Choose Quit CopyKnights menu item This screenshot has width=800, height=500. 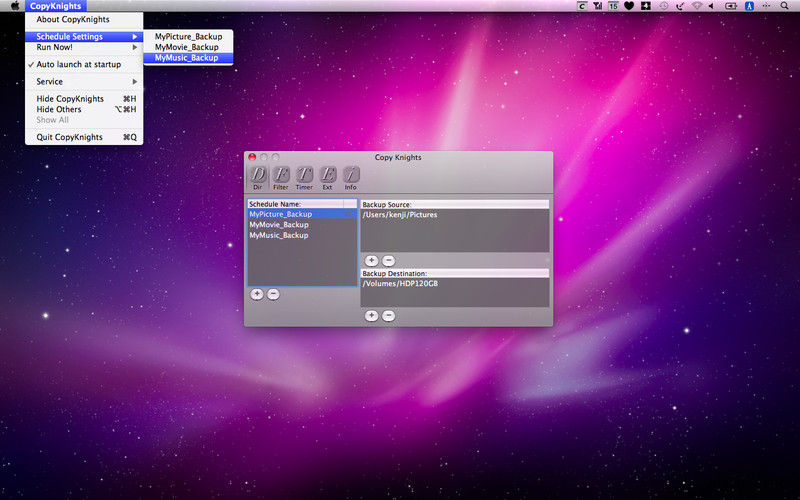(84, 137)
